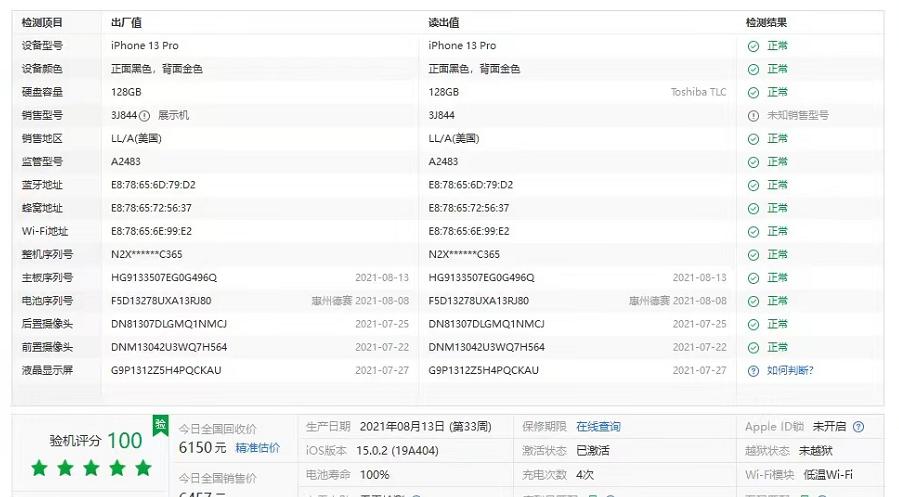Click the 充电次数 4次 value

tap(585, 475)
